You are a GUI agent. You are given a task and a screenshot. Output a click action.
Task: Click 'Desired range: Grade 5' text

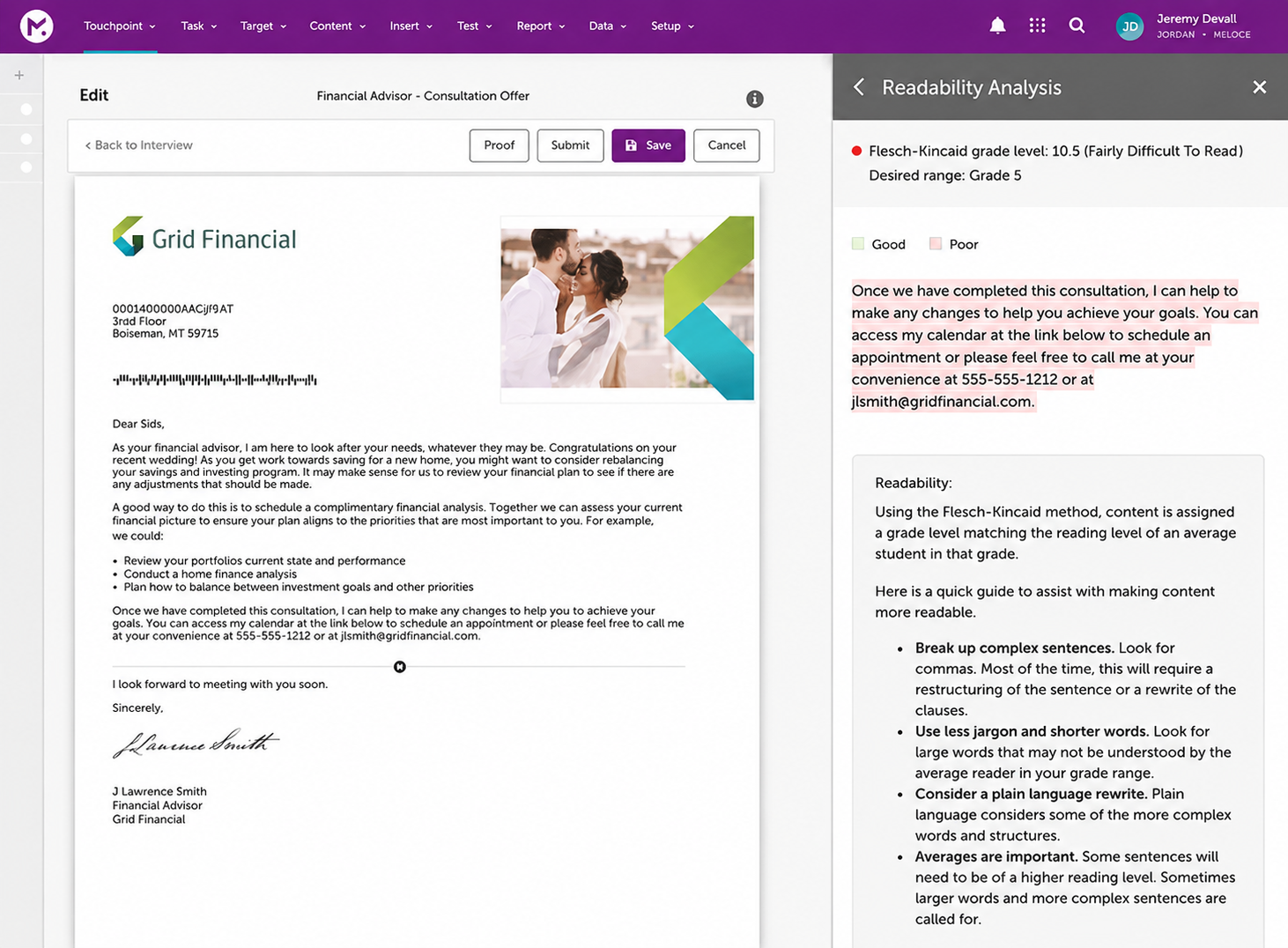(x=945, y=175)
